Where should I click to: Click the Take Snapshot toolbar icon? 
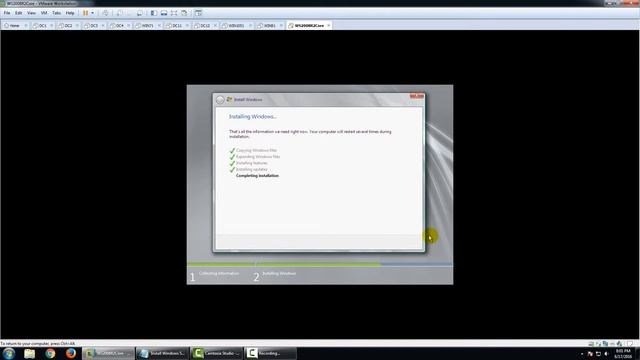pyautogui.click(x=119, y=13)
